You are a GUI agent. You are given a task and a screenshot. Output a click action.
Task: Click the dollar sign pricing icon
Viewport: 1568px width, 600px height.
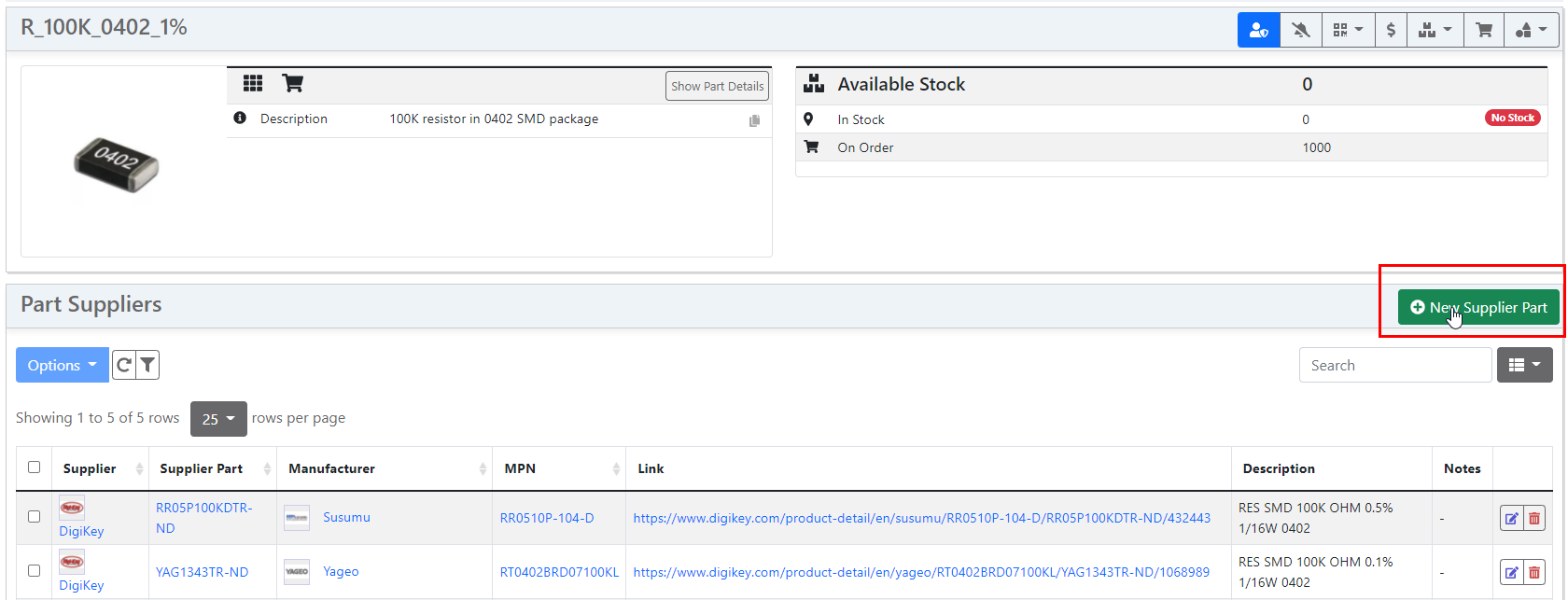click(1391, 30)
